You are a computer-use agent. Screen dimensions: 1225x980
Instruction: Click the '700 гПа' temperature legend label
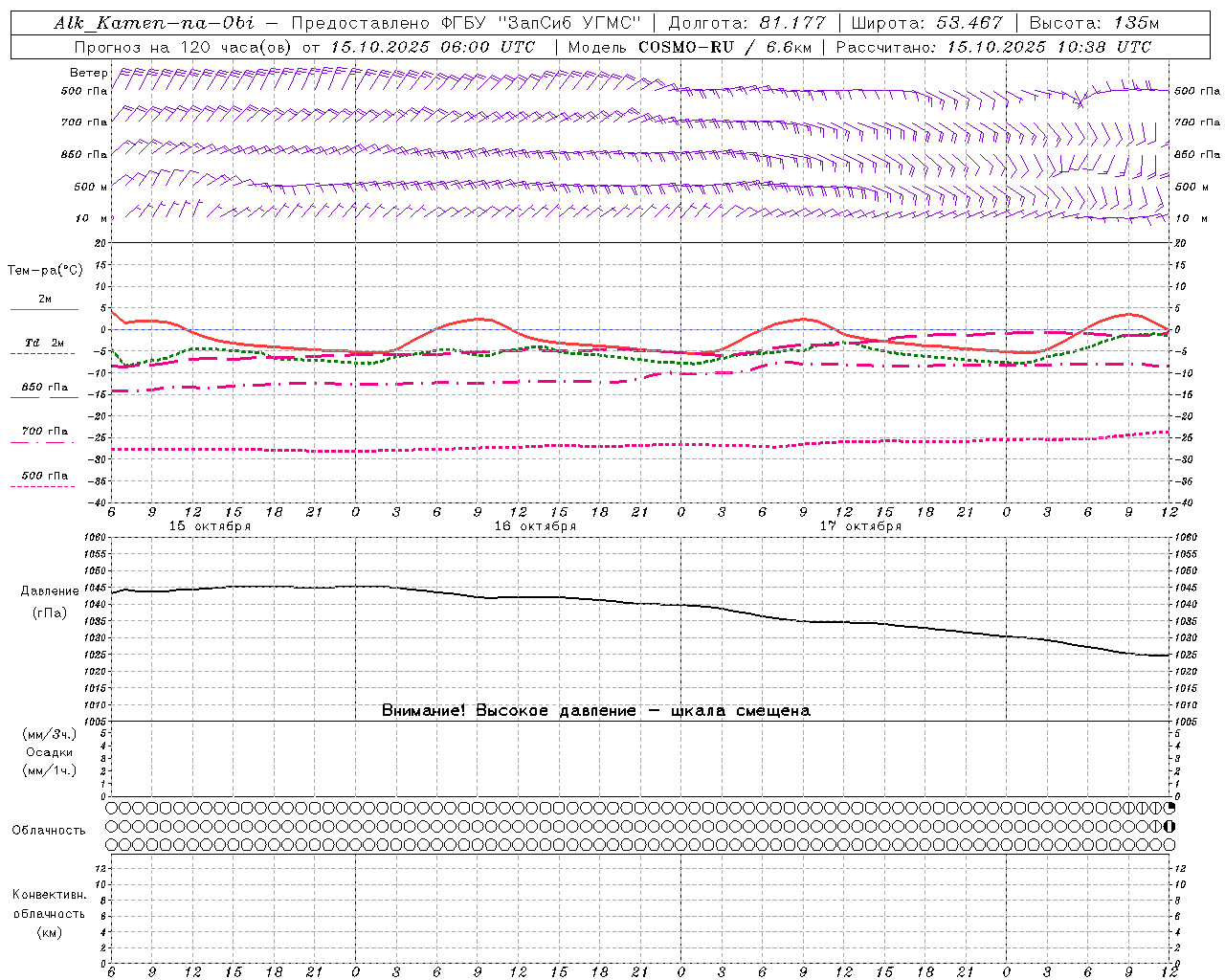point(45,432)
